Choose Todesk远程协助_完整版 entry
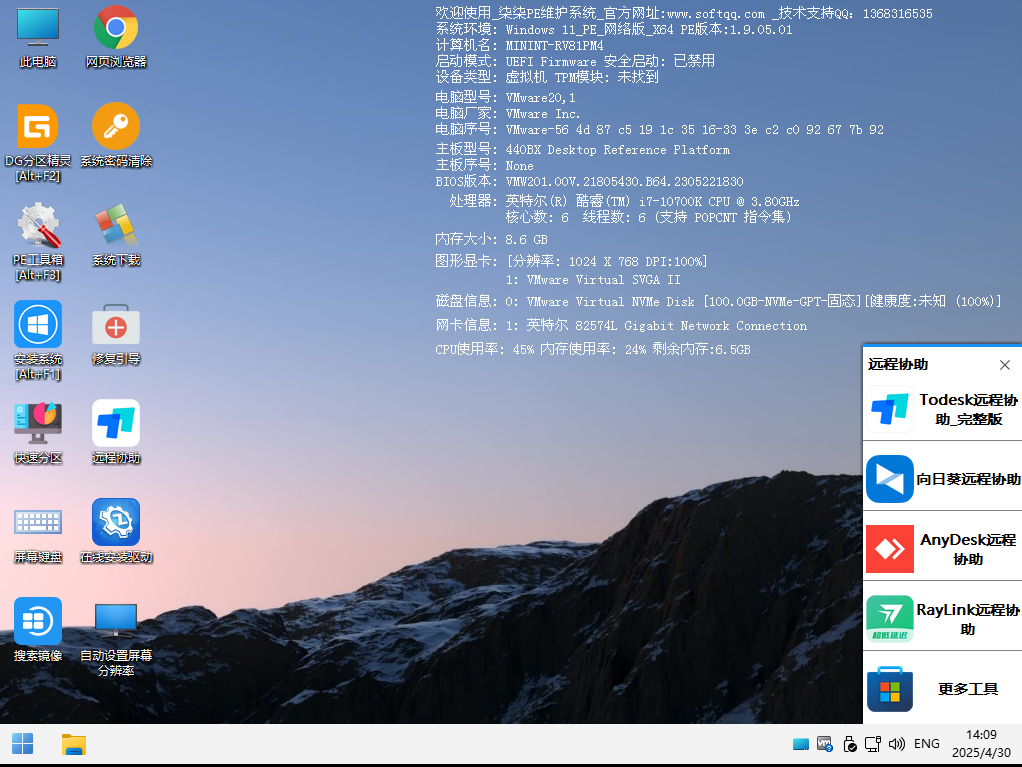1022x767 pixels. (x=942, y=409)
